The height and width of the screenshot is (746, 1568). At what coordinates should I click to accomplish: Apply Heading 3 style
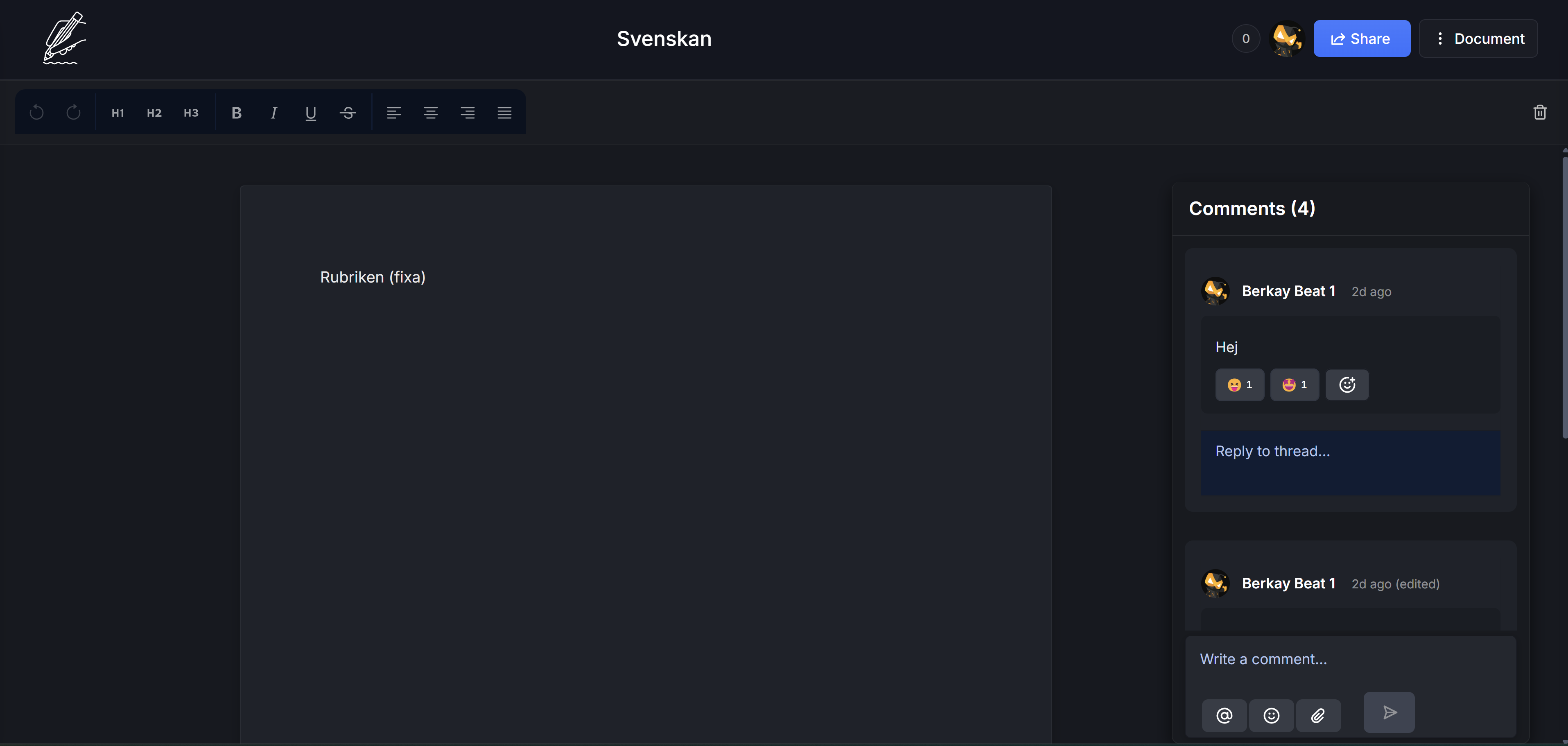pos(190,112)
